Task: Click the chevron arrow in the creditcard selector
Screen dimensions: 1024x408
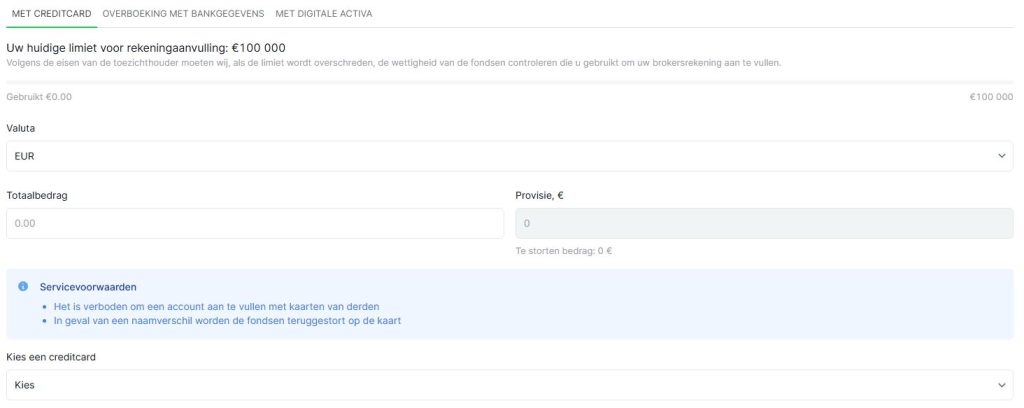Action: pyautogui.click(x=1002, y=384)
